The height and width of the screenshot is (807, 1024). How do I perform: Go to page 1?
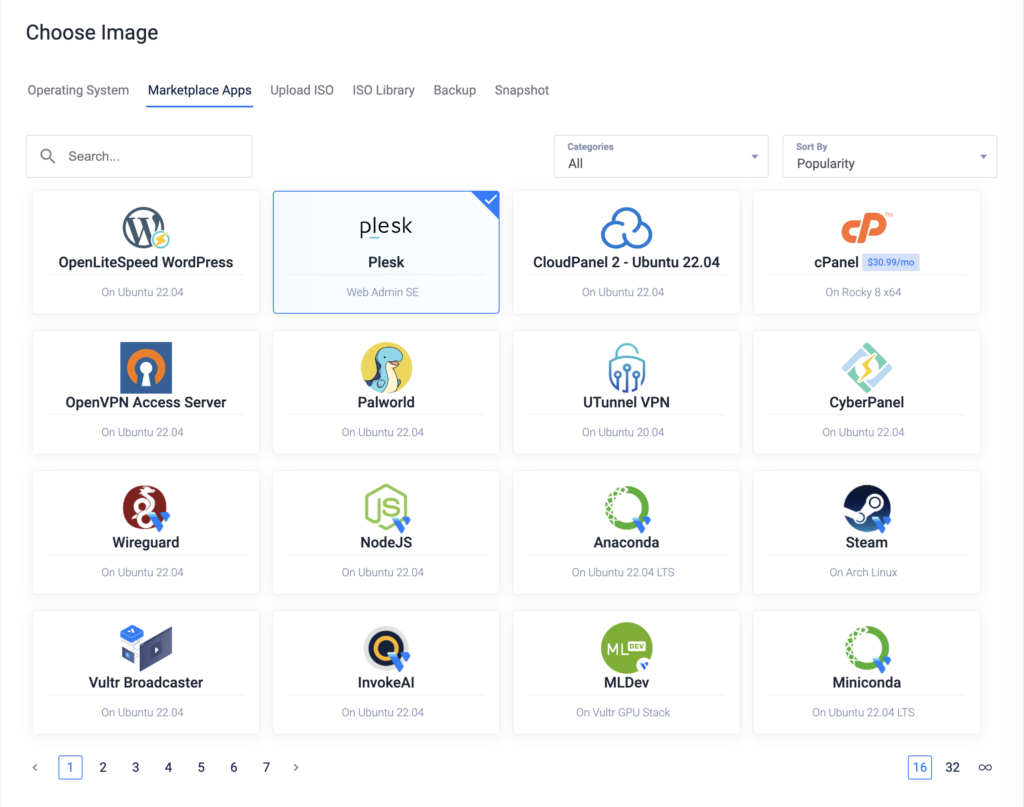coord(71,767)
